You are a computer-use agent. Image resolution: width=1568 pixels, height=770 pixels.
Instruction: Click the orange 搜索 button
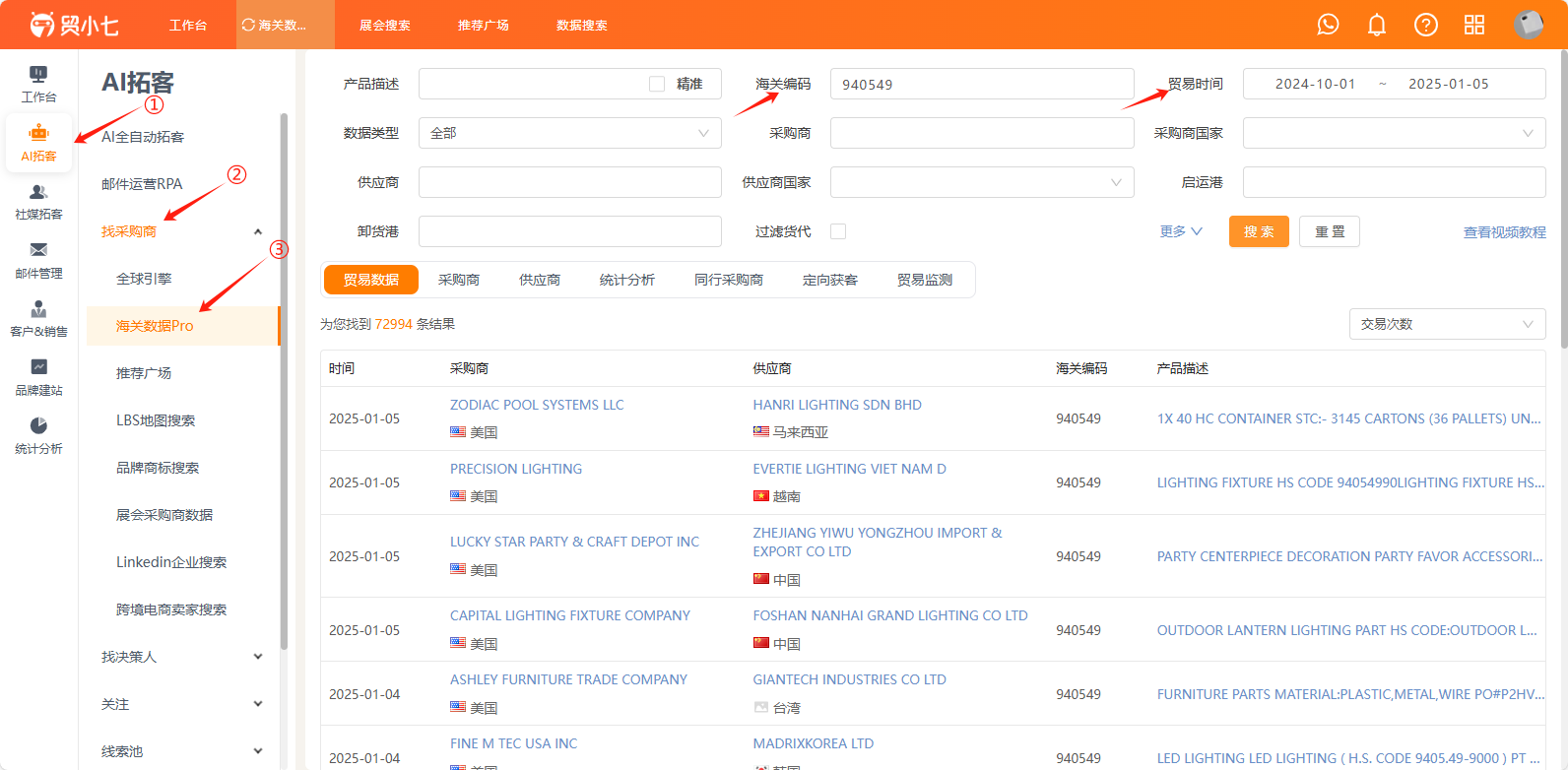pyautogui.click(x=1259, y=231)
